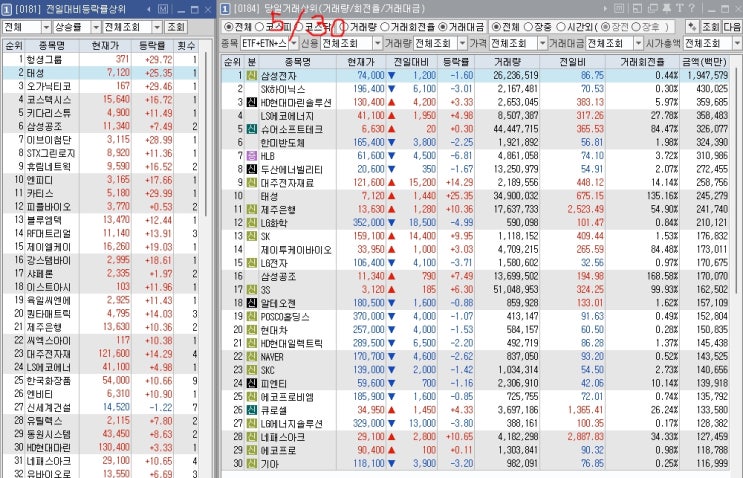
Task: Click the purple badge on the HLB row
Action: tap(252, 156)
